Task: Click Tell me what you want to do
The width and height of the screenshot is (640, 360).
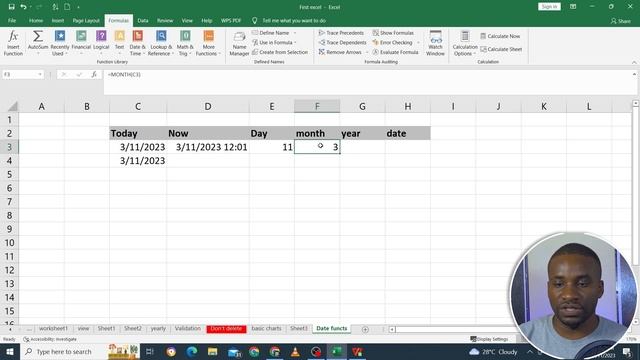Action: click(289, 20)
